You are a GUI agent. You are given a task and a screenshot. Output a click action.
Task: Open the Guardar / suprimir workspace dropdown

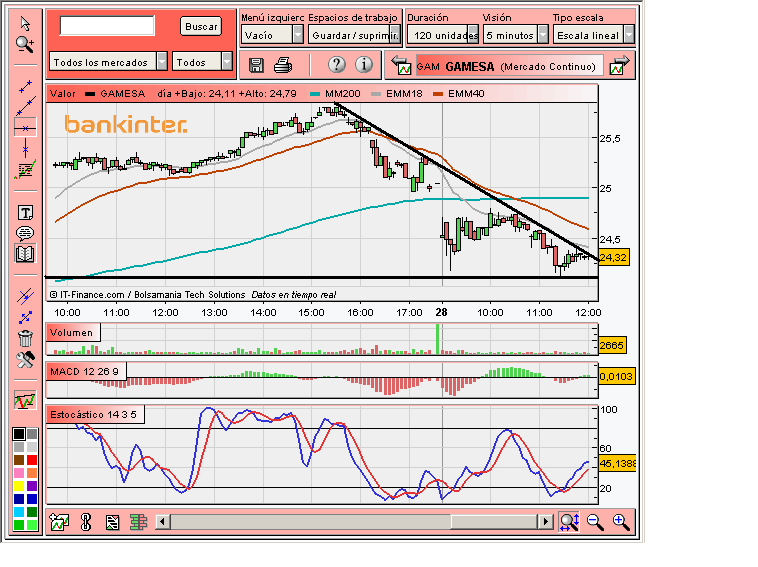(x=354, y=35)
